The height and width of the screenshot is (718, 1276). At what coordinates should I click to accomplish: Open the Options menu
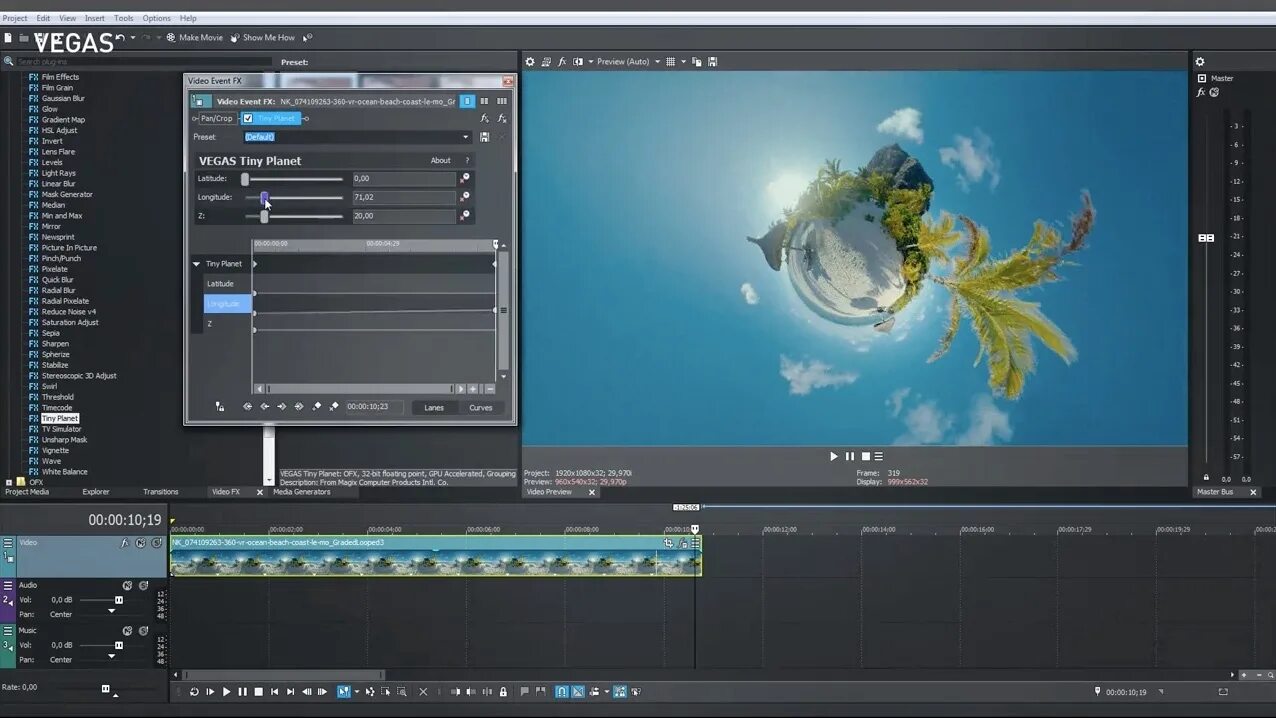tap(156, 17)
